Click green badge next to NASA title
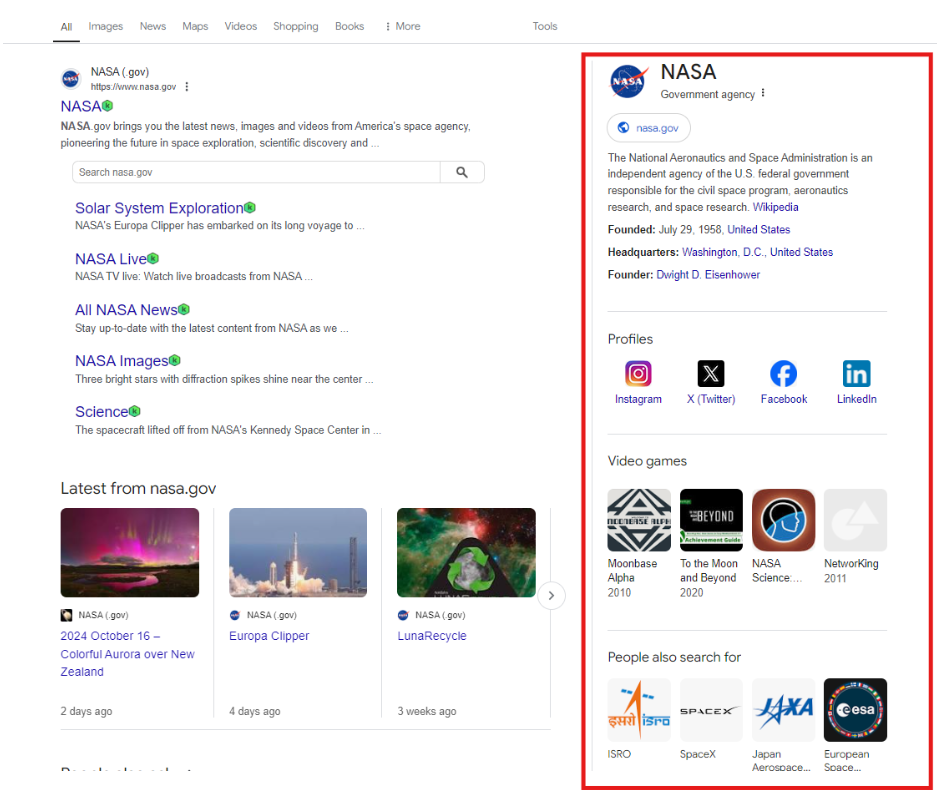 (x=108, y=106)
